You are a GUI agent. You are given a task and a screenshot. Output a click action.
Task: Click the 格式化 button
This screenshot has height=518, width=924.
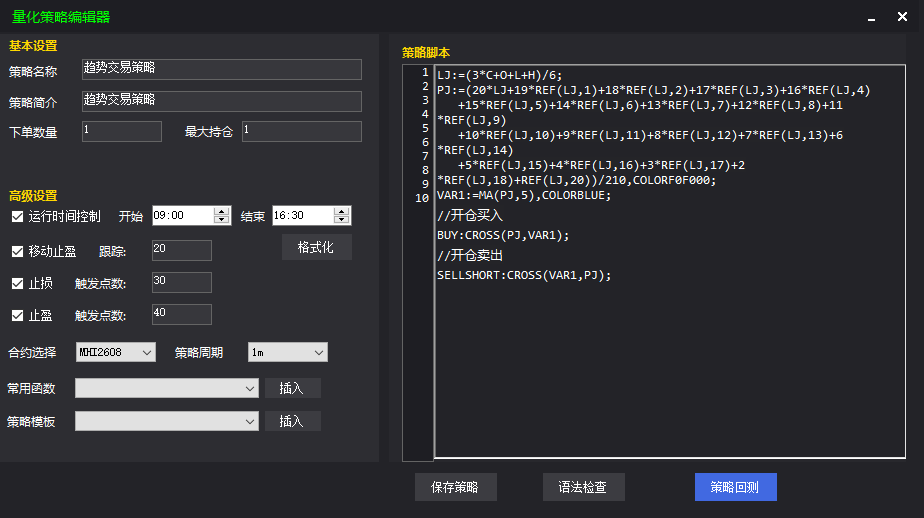(x=316, y=248)
